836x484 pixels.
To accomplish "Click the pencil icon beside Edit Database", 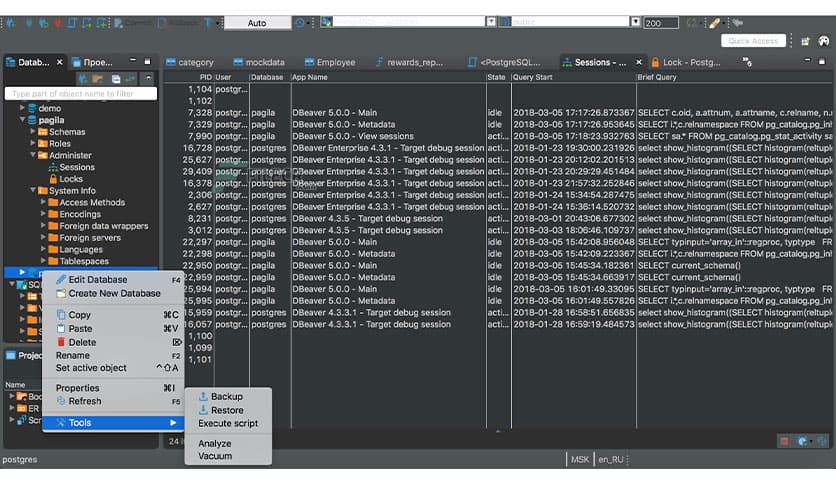I will click(x=61, y=279).
